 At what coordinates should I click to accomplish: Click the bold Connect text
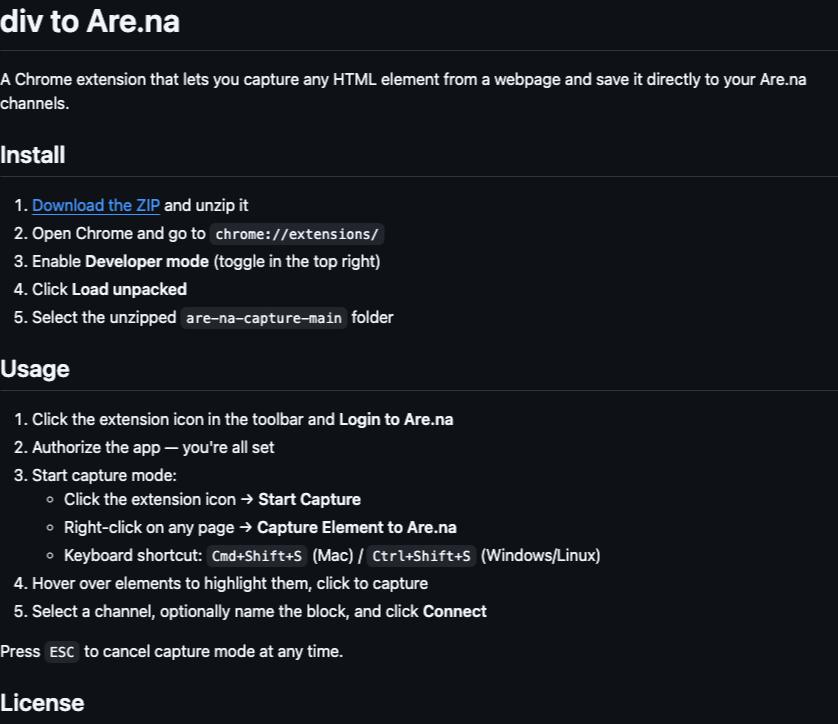455,611
